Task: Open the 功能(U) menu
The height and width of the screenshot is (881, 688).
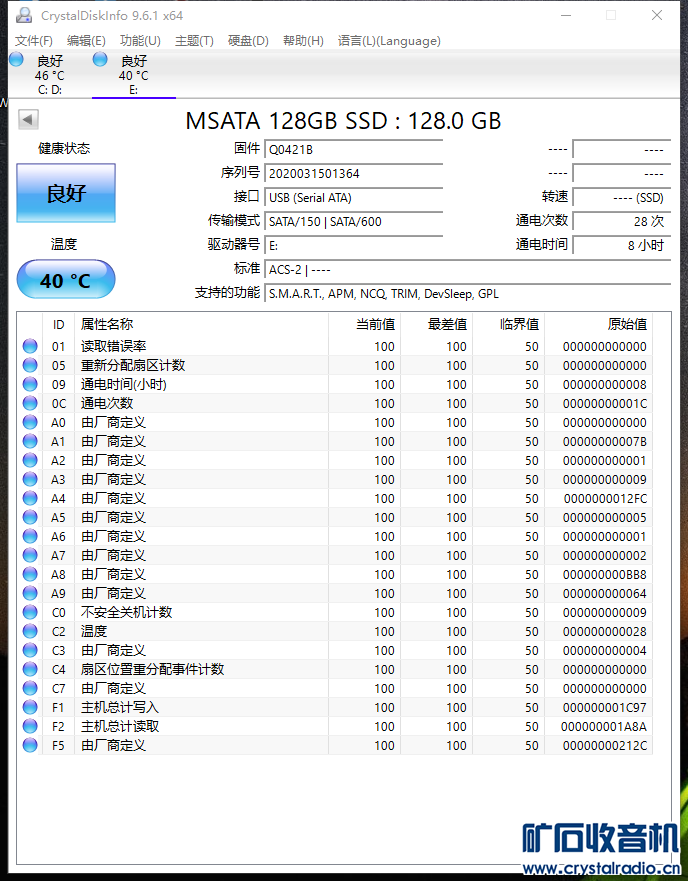Action: [x=140, y=41]
